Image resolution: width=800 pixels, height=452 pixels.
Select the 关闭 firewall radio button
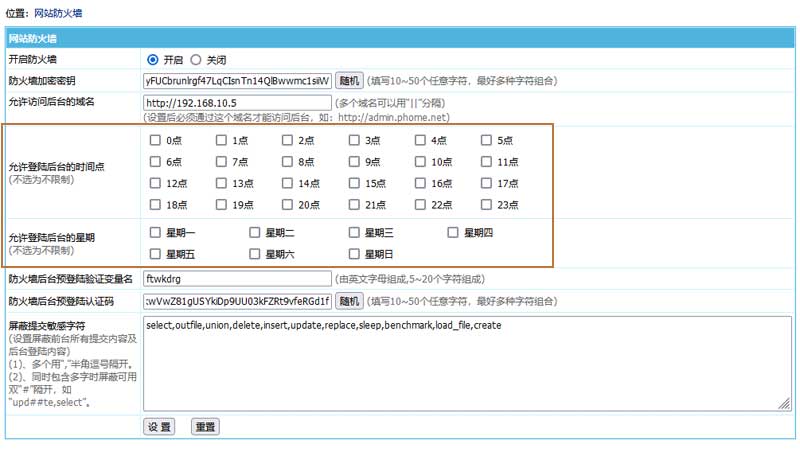196,59
